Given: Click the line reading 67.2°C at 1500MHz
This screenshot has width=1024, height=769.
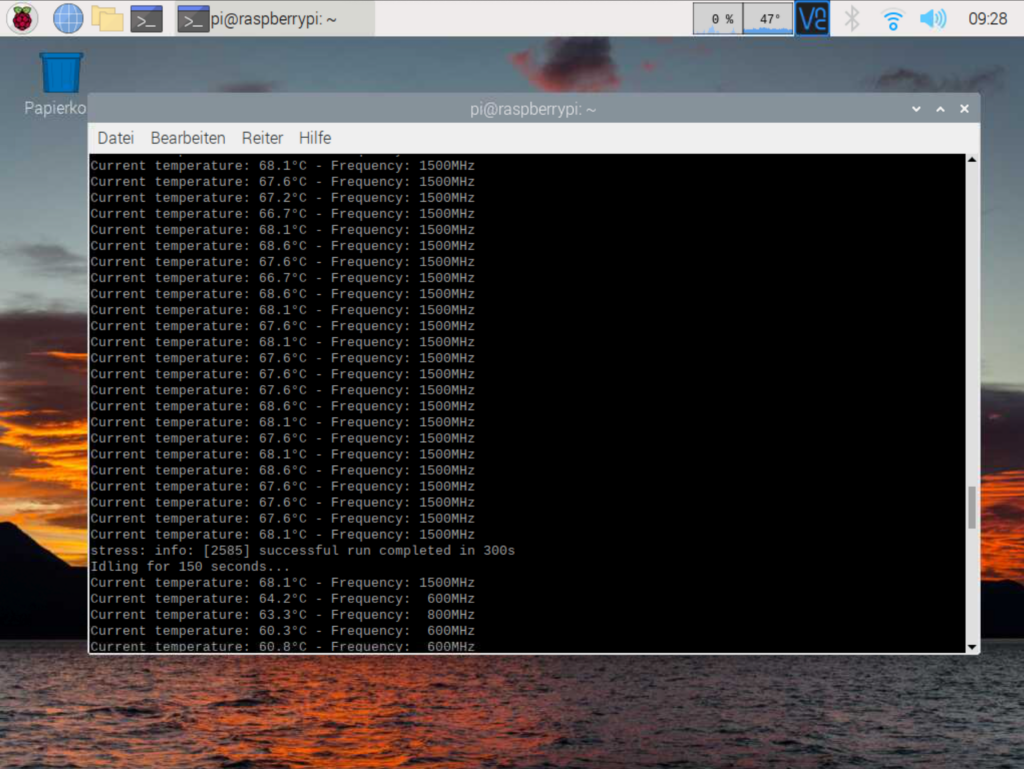Looking at the screenshot, I should coord(282,198).
